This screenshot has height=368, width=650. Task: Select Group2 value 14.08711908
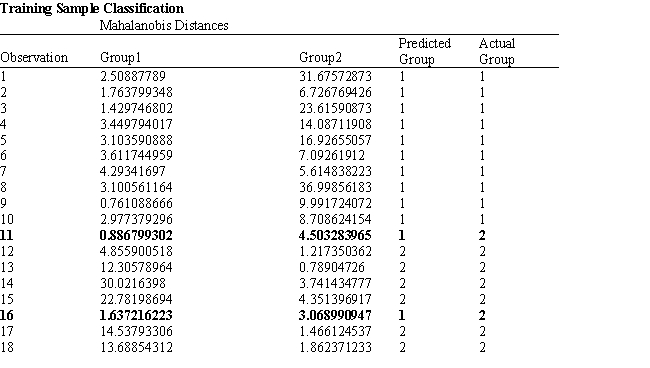point(335,124)
